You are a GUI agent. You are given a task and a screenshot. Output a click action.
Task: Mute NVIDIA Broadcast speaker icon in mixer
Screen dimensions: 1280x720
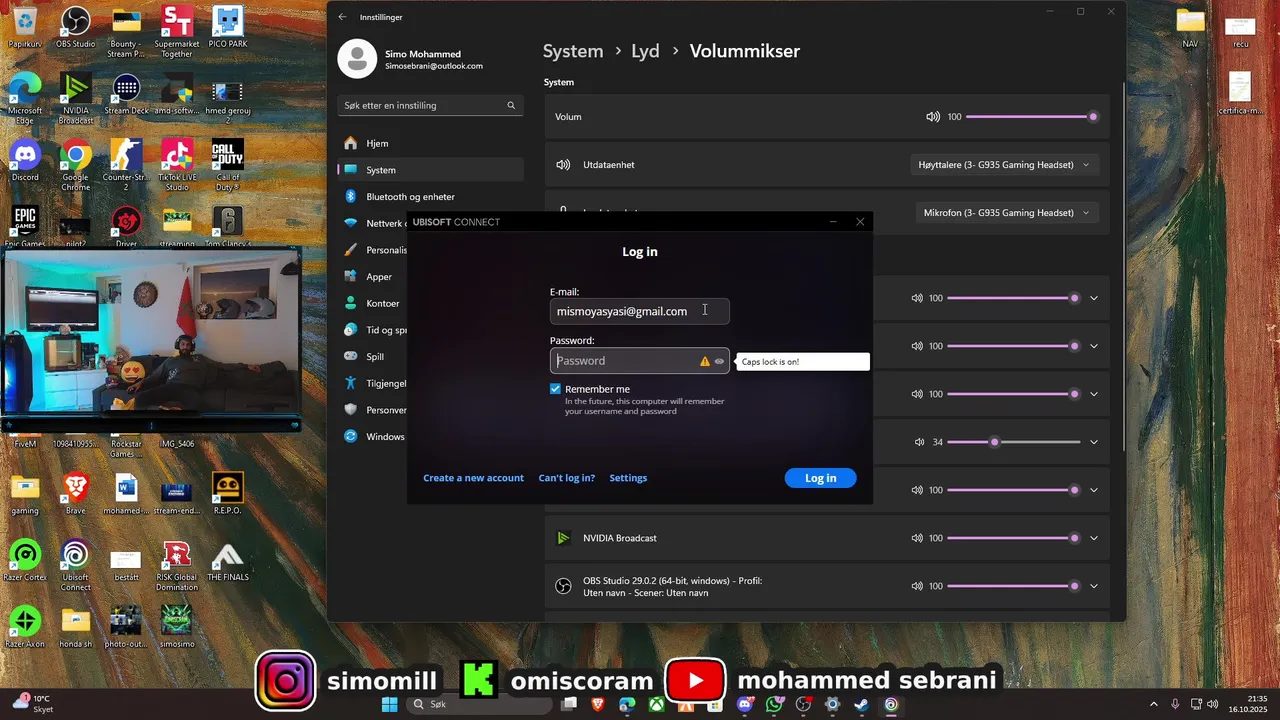[x=917, y=538]
